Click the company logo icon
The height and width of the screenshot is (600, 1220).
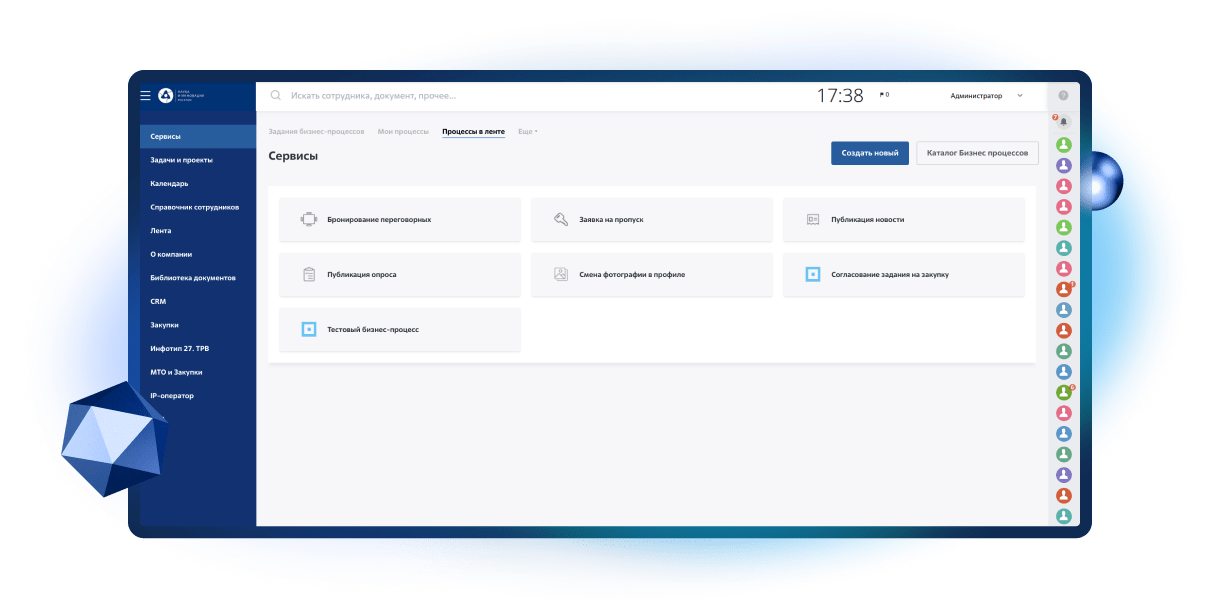tap(165, 96)
